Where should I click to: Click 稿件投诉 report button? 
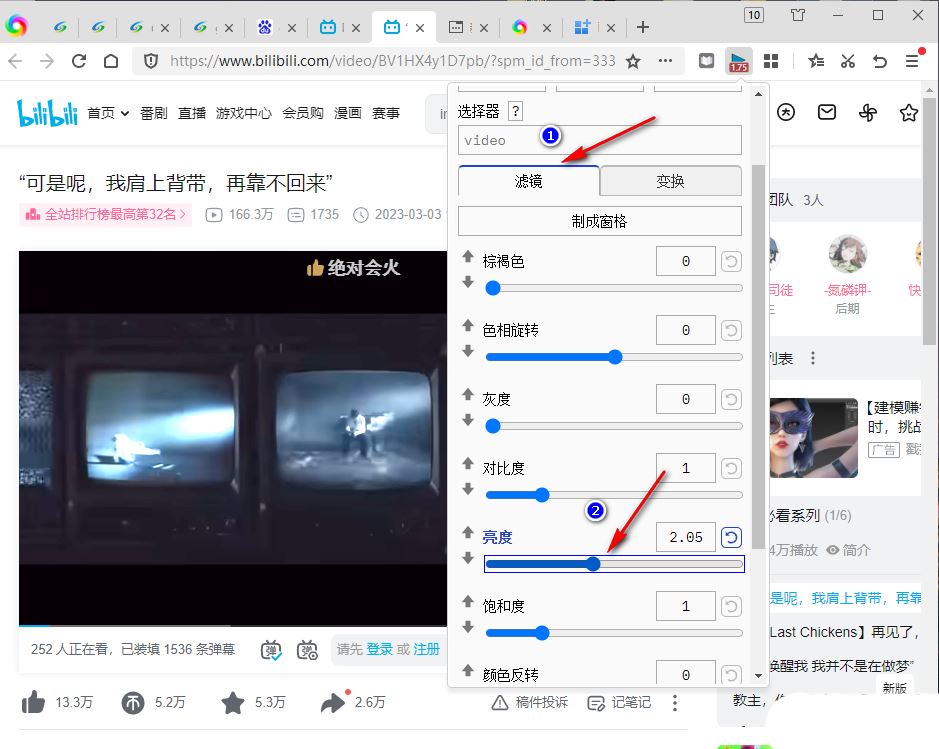529,702
